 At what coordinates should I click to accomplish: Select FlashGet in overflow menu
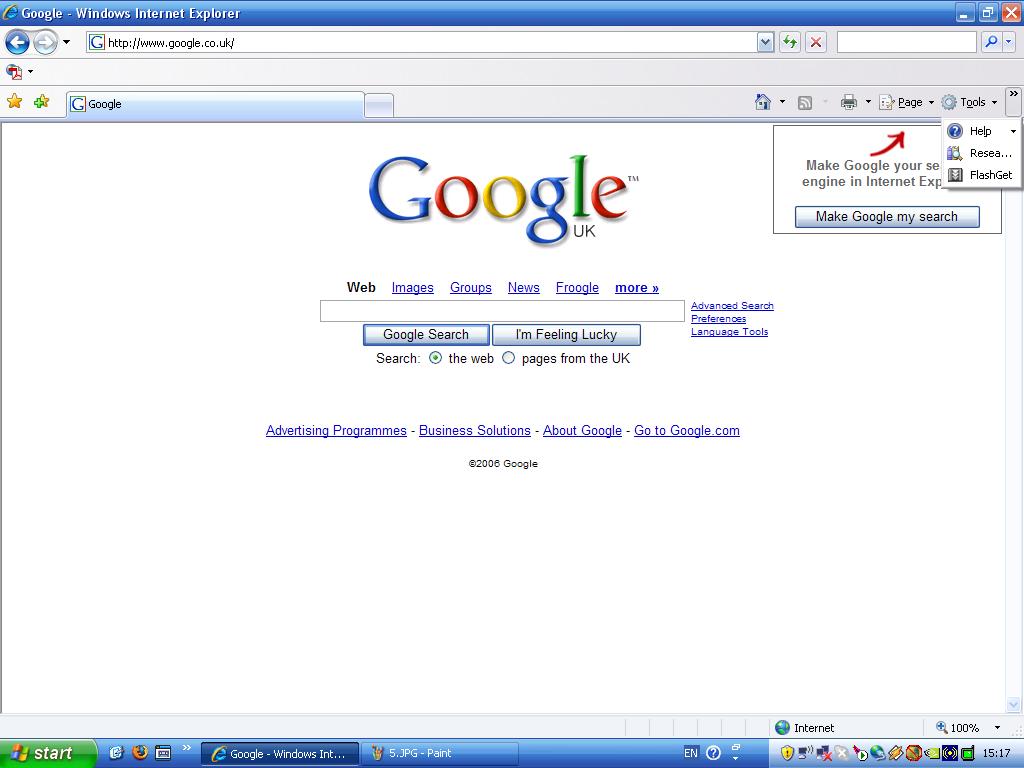point(980,175)
